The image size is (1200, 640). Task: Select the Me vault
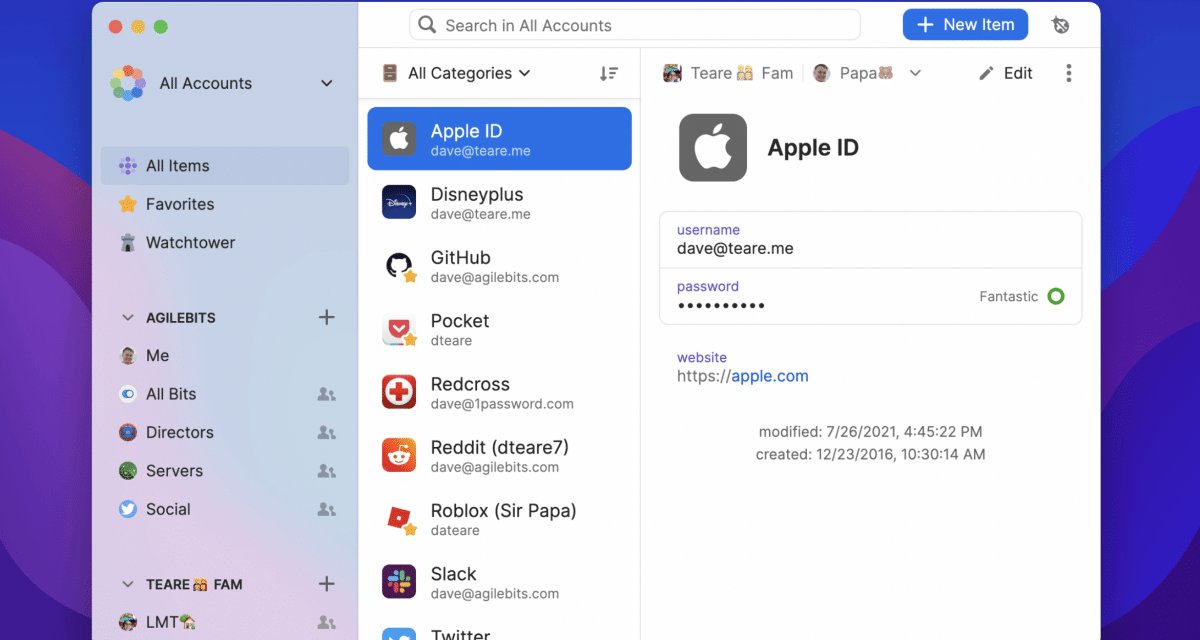point(225,355)
